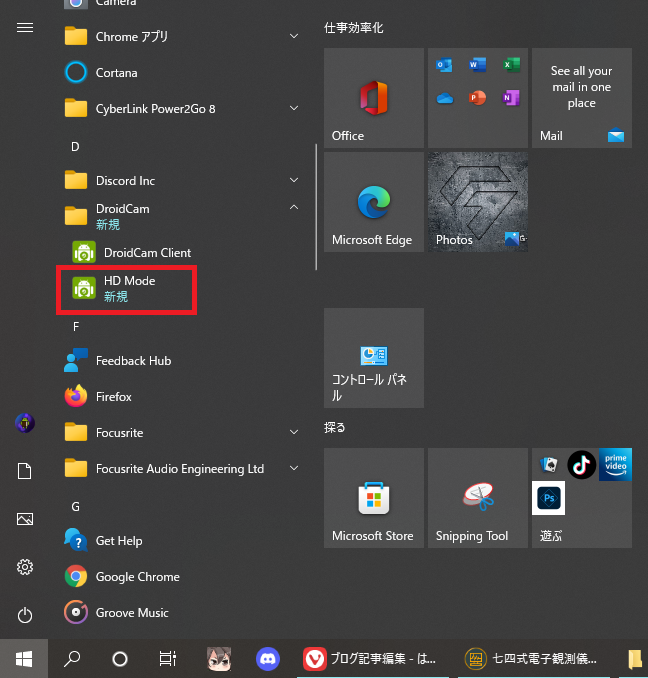Expand the CyberLink Power2Go 8 folder

pyautogui.click(x=294, y=108)
